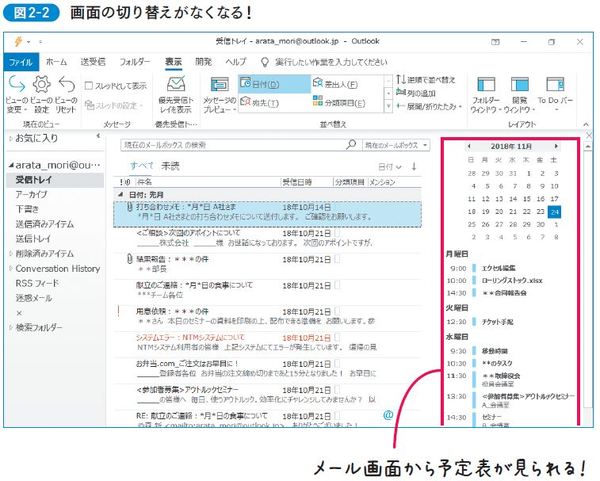The height and width of the screenshot is (481, 600).
Task: Collapse the folder pane with arrow
Action: [98, 135]
